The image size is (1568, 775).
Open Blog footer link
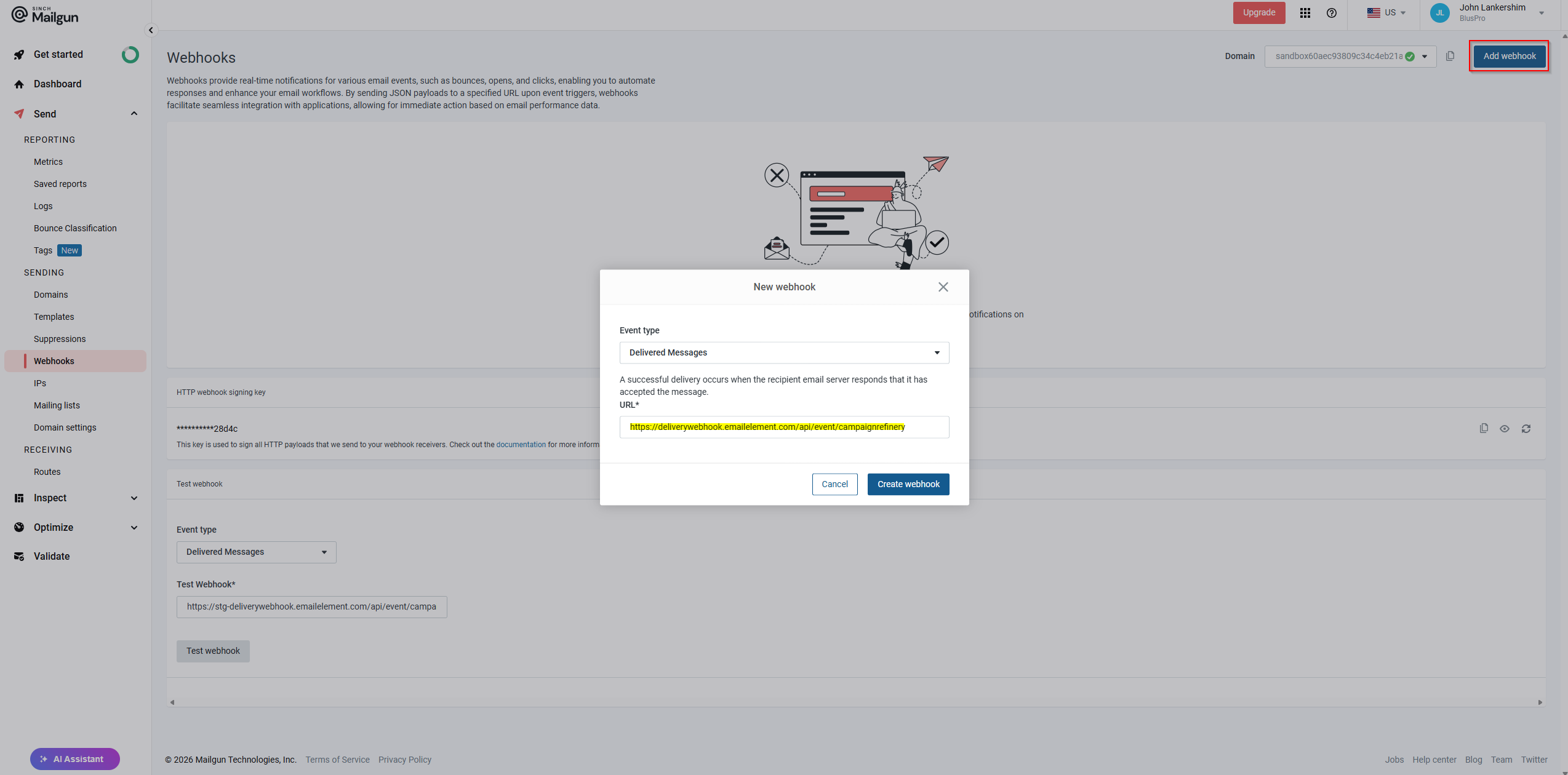pos(1473,760)
